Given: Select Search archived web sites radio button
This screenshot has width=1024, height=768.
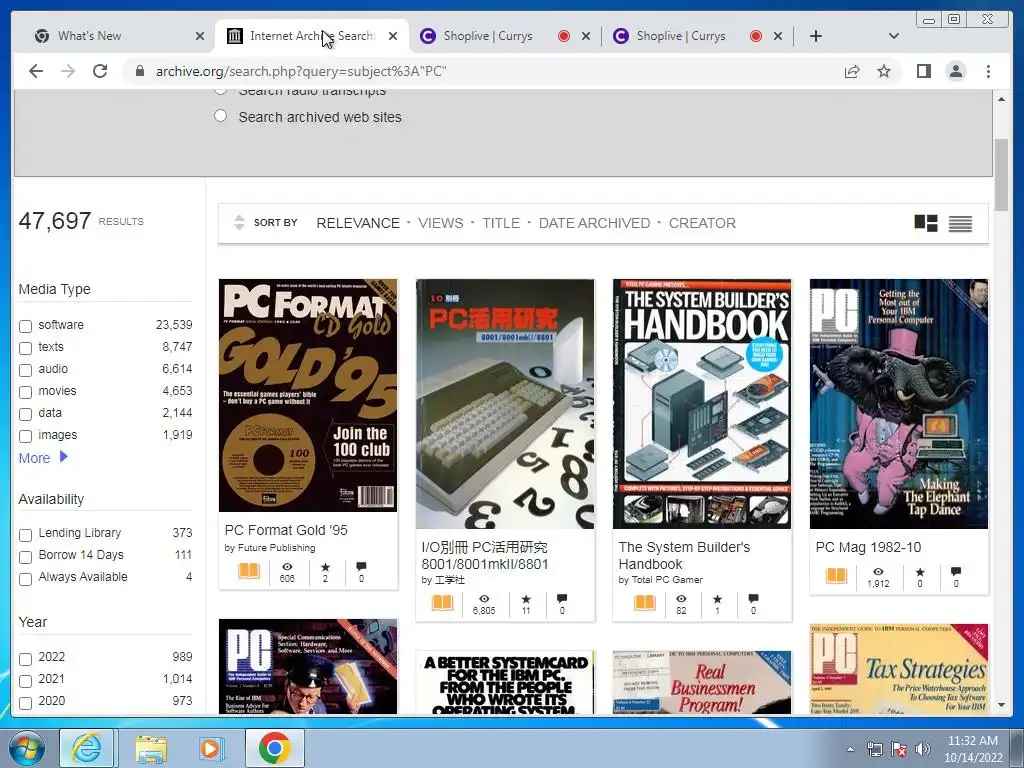Looking at the screenshot, I should click(221, 116).
